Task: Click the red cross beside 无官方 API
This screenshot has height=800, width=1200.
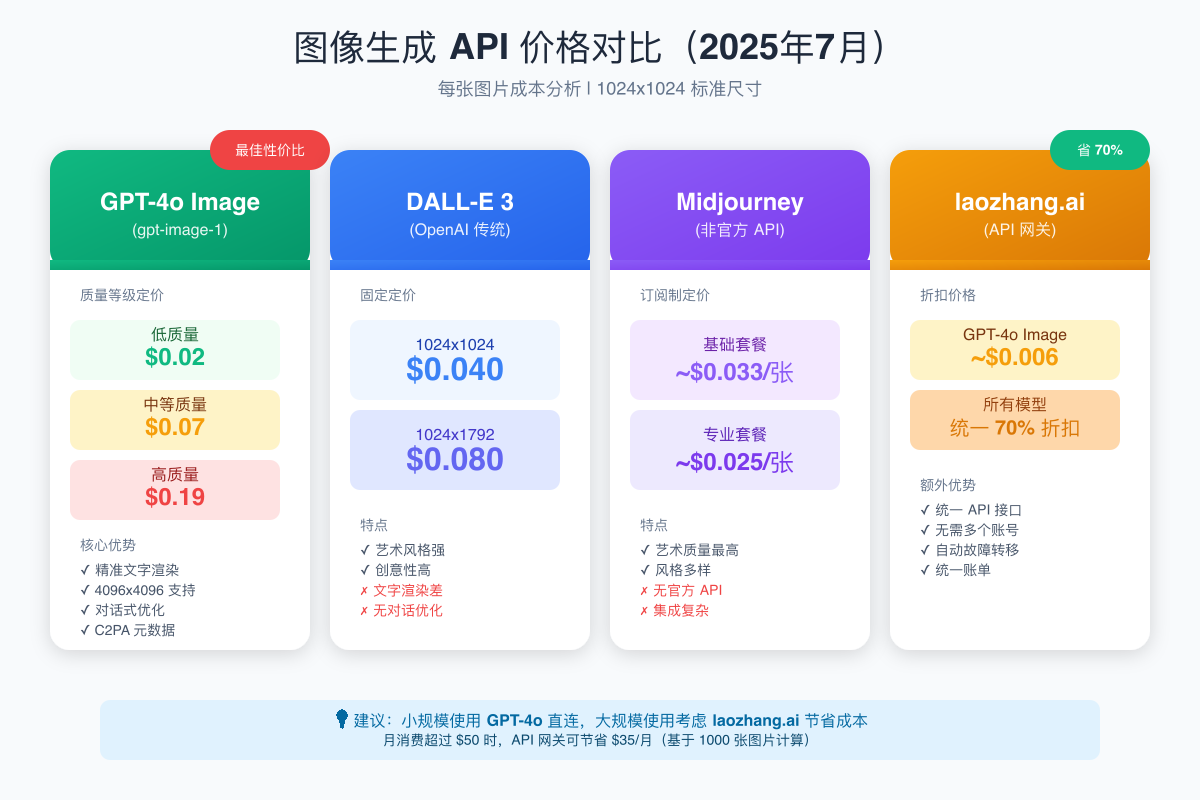Action: click(x=646, y=589)
